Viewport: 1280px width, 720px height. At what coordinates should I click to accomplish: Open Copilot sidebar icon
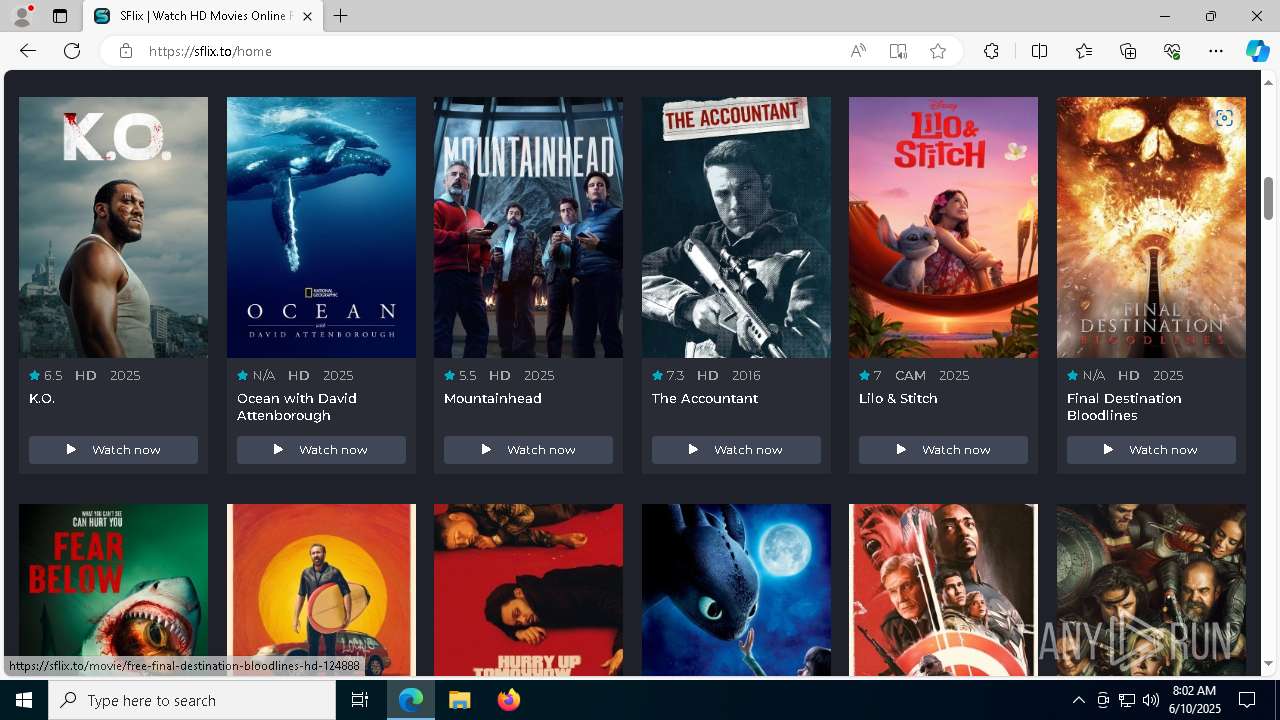1257,51
